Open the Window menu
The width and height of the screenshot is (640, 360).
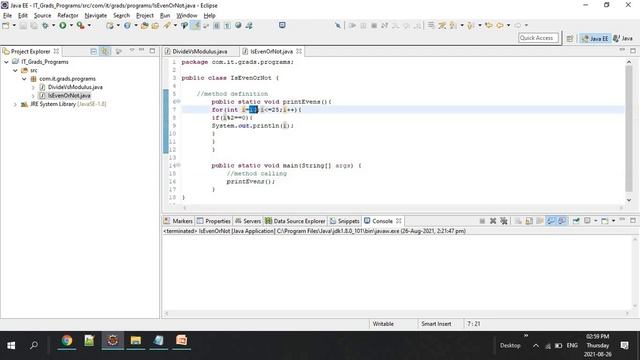point(187,16)
